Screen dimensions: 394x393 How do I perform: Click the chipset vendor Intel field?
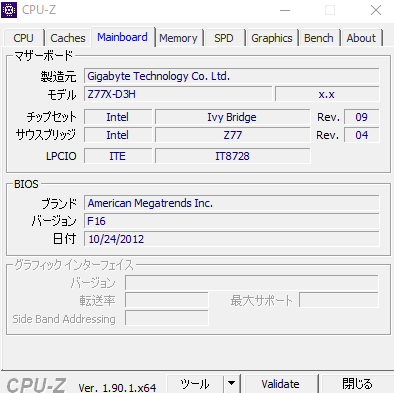pos(118,117)
